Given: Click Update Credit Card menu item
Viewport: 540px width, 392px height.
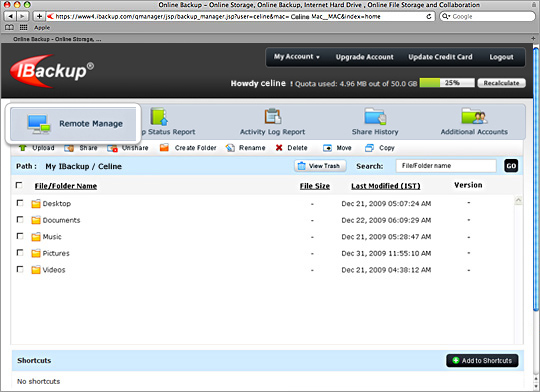Looking at the screenshot, I should click(x=440, y=57).
